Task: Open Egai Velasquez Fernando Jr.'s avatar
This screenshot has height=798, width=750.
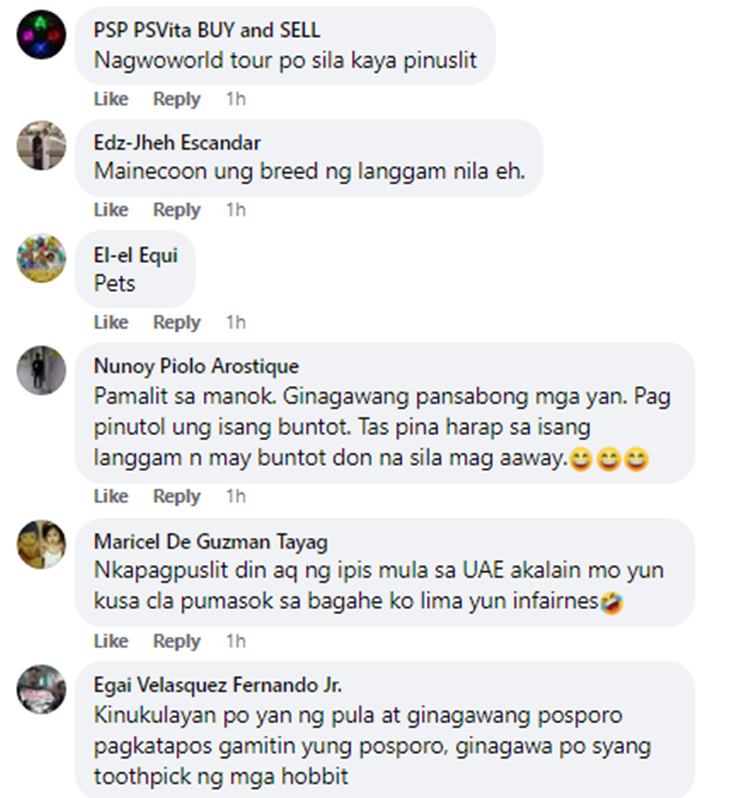Action: point(41,689)
